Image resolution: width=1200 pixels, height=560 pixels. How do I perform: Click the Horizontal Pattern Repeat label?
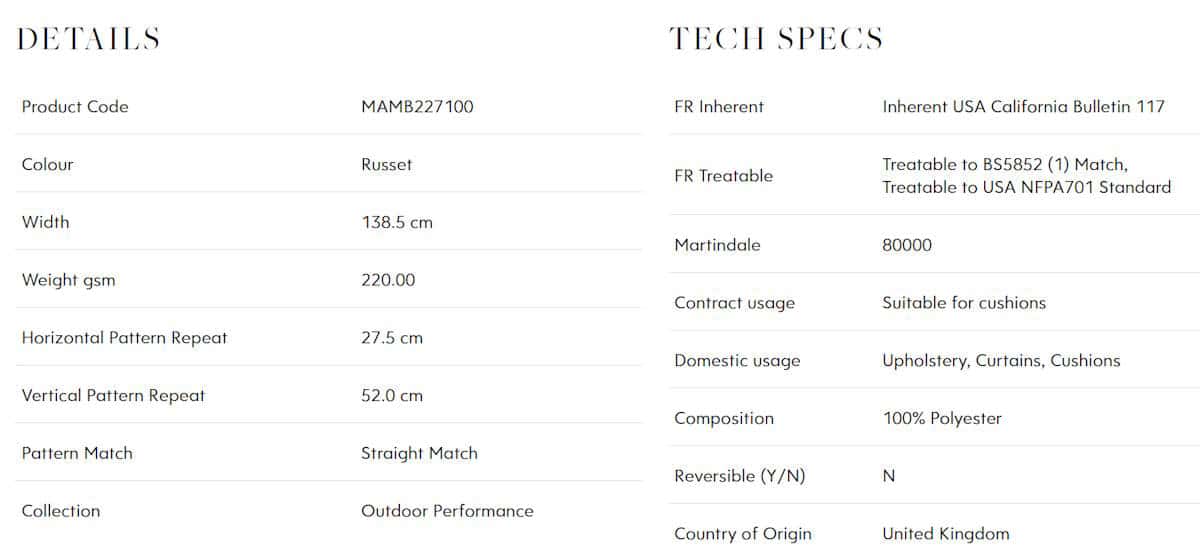pyautogui.click(x=124, y=338)
